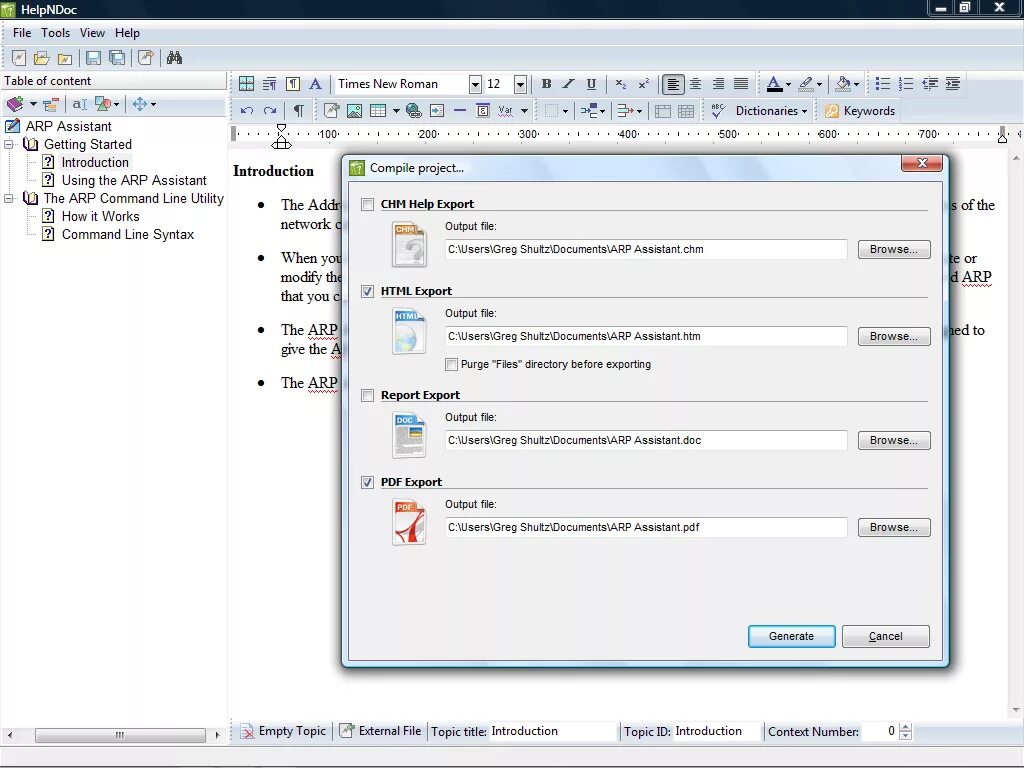The image size is (1024, 768).
Task: Enable the CHM Help Export checkbox
Action: coord(368,204)
